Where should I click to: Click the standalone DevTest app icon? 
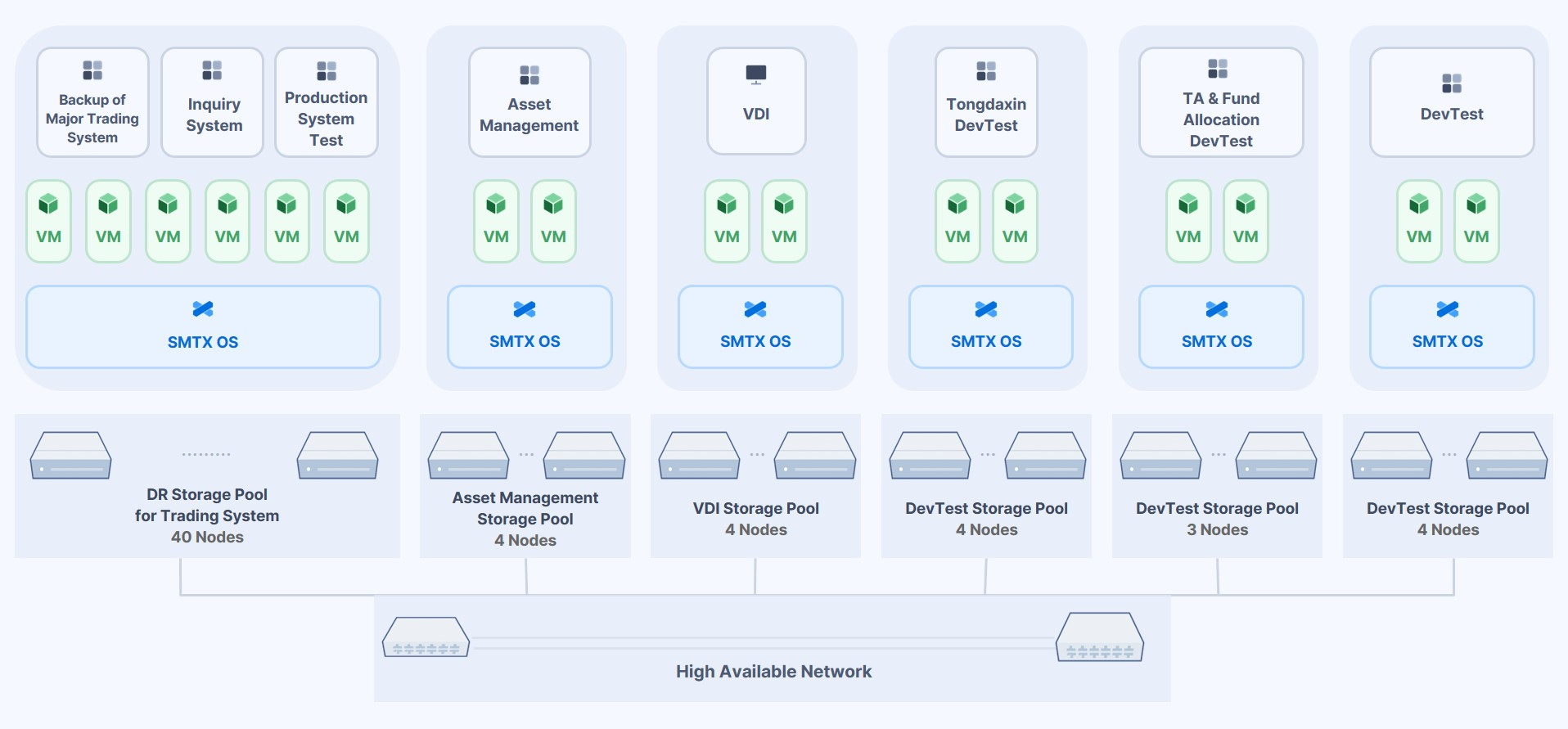[x=1452, y=83]
